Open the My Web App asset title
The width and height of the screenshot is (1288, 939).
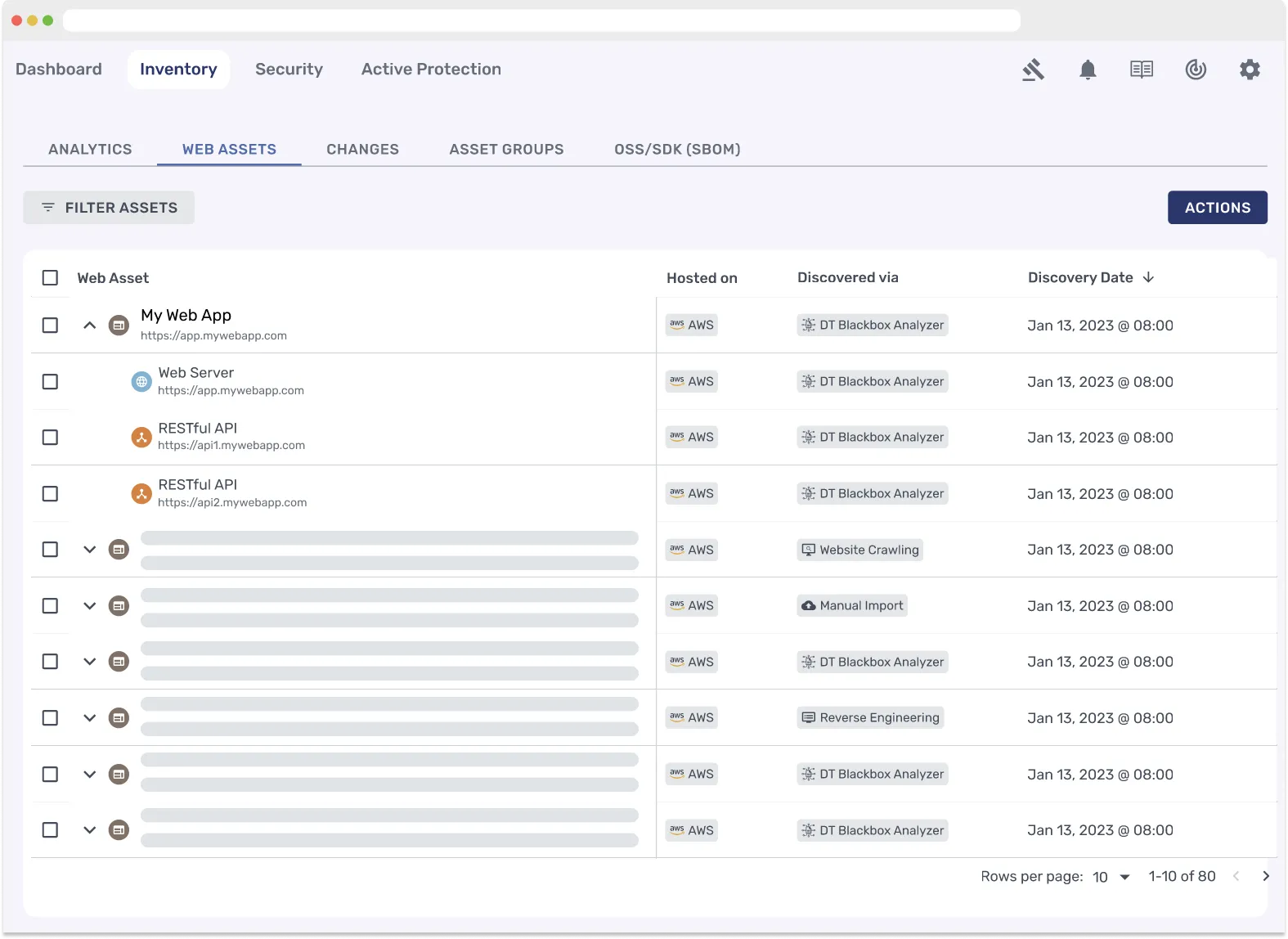[x=186, y=316]
